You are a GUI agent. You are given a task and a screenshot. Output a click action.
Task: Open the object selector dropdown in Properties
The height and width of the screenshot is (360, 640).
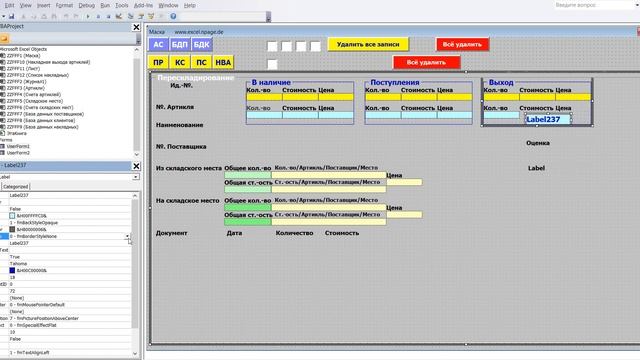[x=136, y=177]
